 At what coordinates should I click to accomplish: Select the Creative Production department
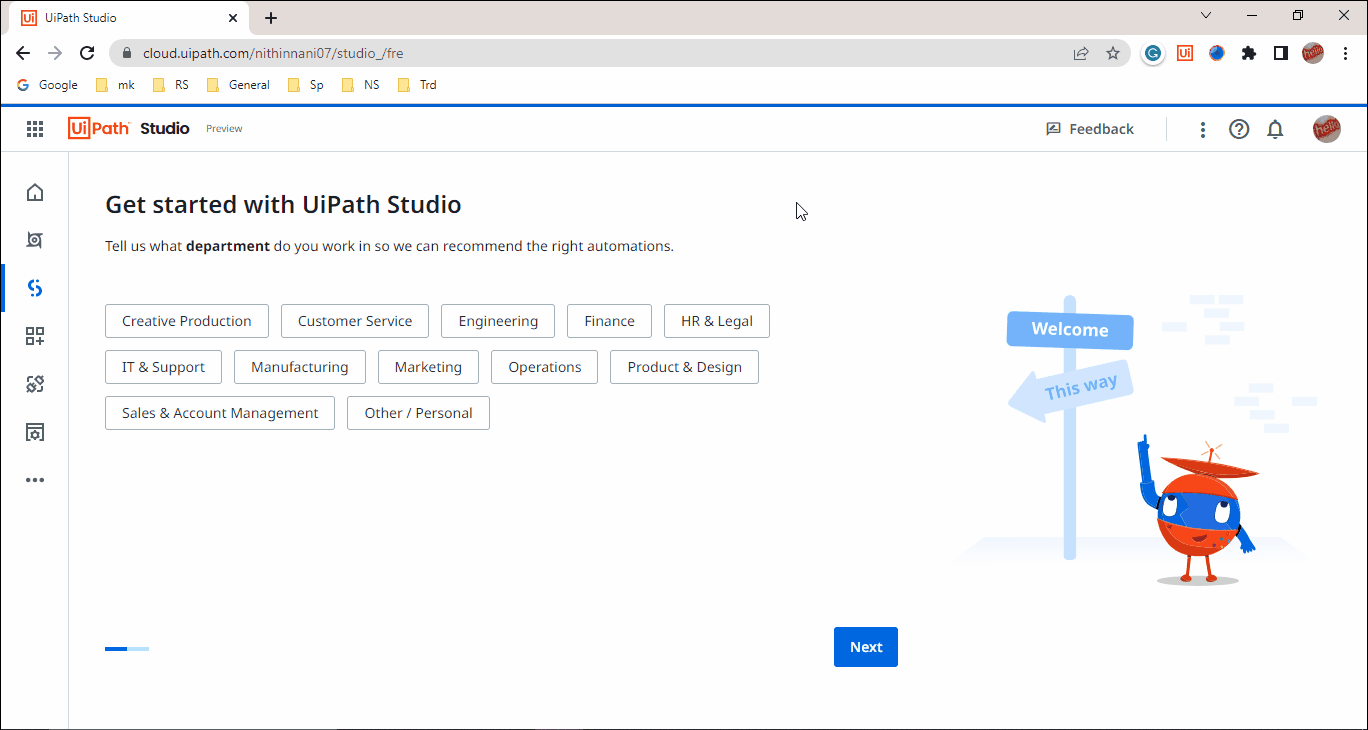pos(187,321)
